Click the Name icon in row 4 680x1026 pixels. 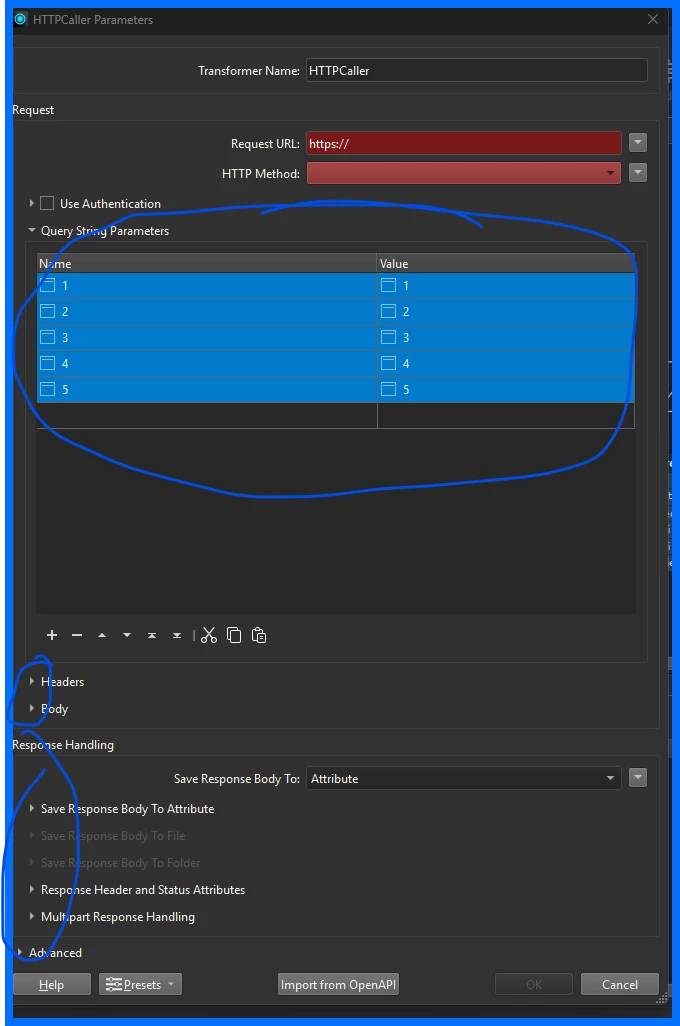pos(47,363)
